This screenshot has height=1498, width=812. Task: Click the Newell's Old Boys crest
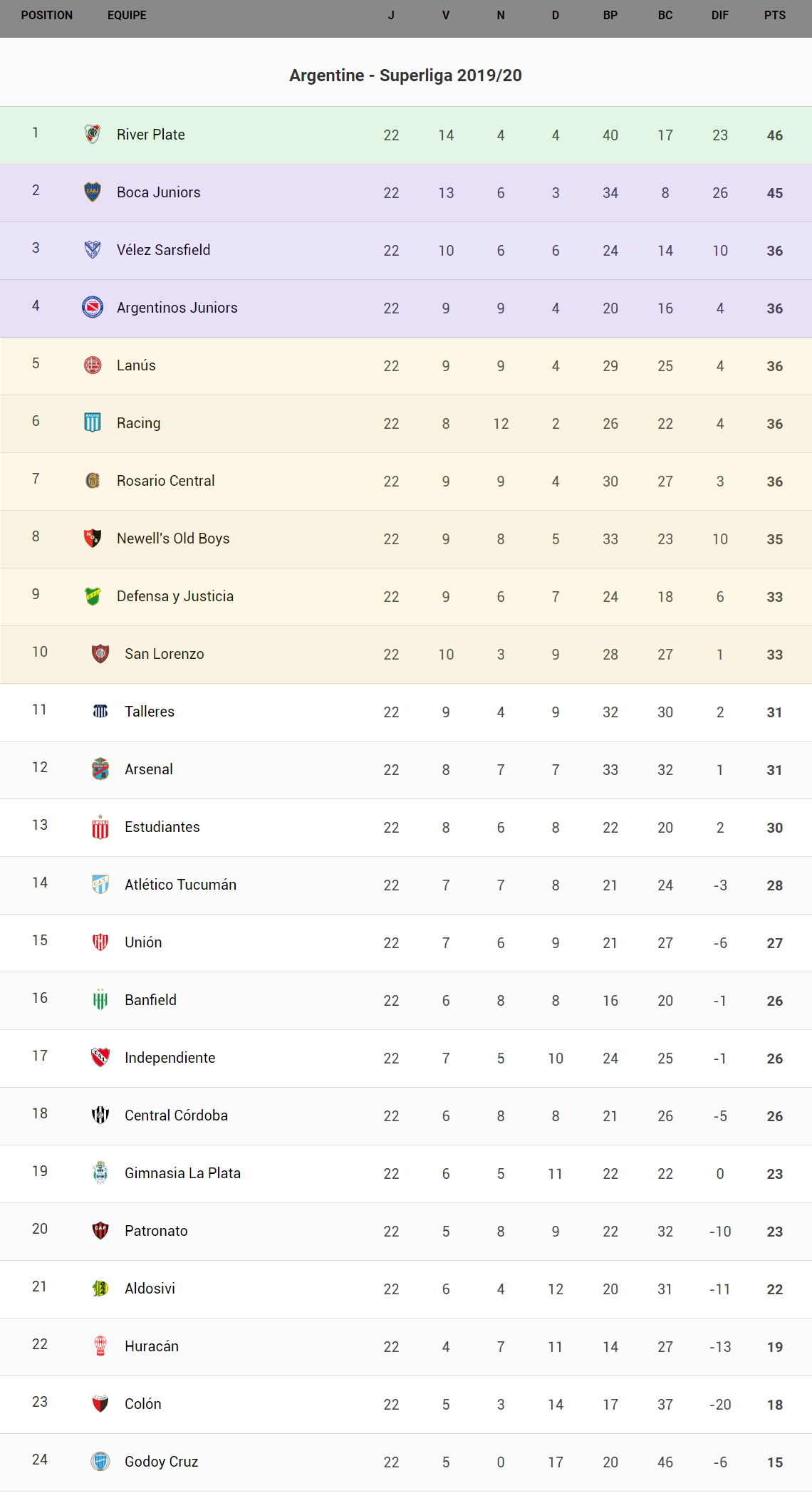pos(93,538)
